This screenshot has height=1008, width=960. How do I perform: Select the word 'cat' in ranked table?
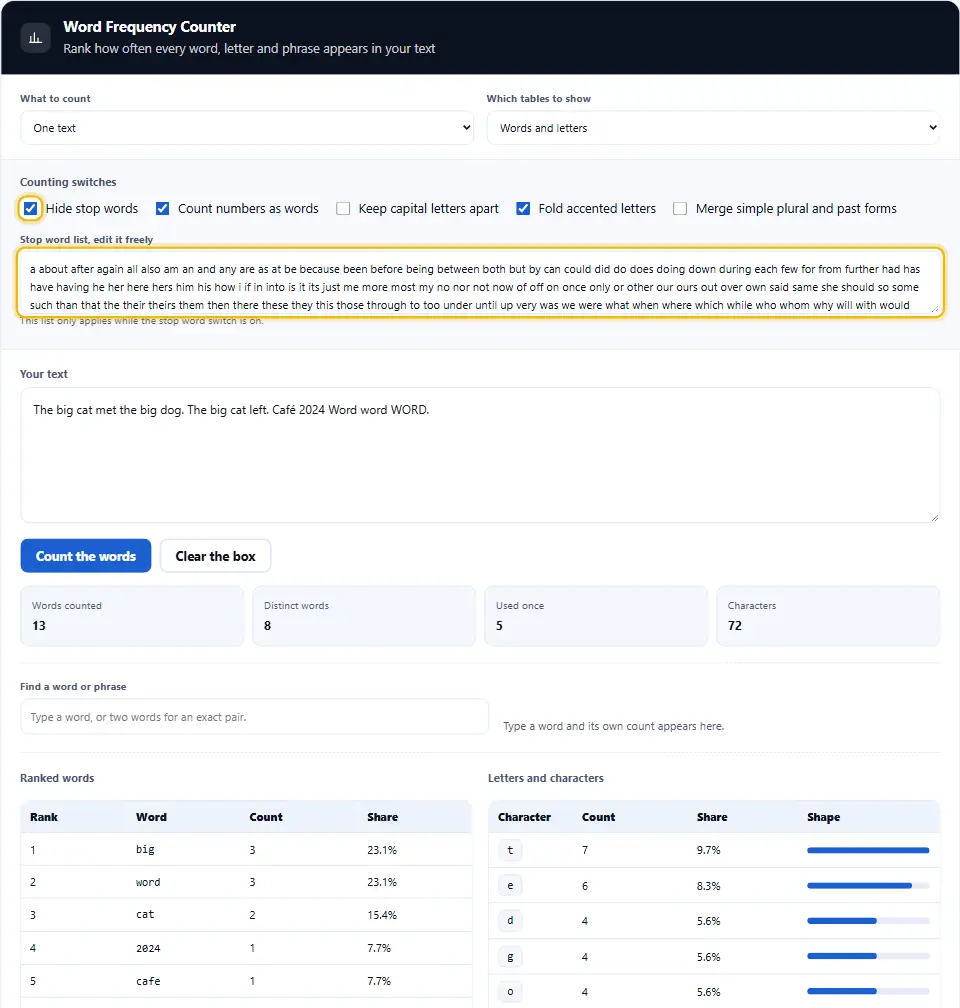145,915
